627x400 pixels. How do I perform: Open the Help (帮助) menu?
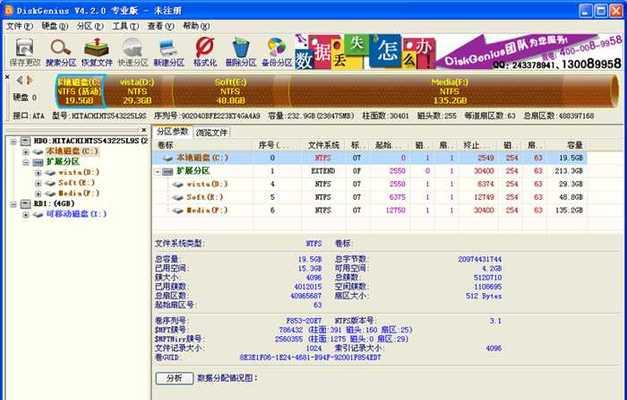coord(196,26)
